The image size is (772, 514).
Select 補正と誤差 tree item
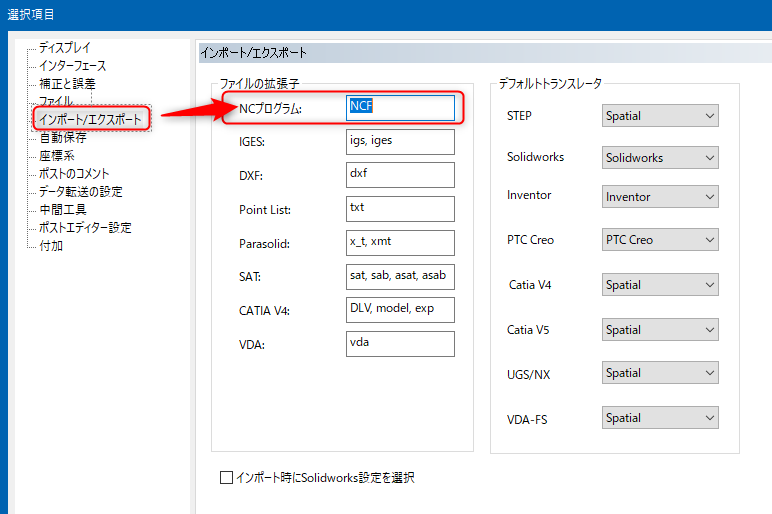[67, 83]
